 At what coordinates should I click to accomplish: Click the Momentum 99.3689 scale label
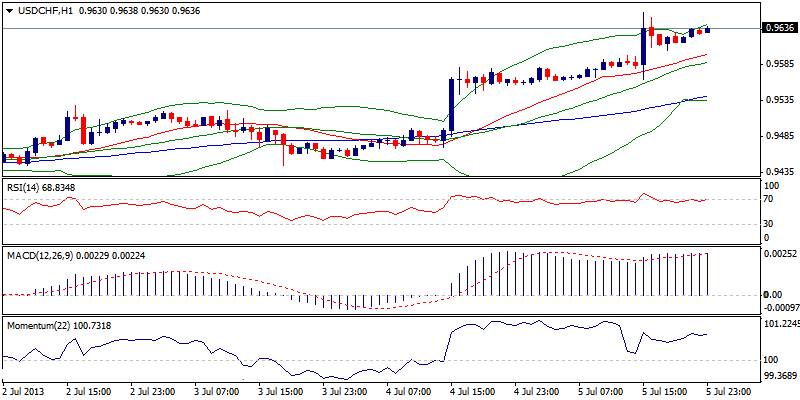click(x=780, y=376)
